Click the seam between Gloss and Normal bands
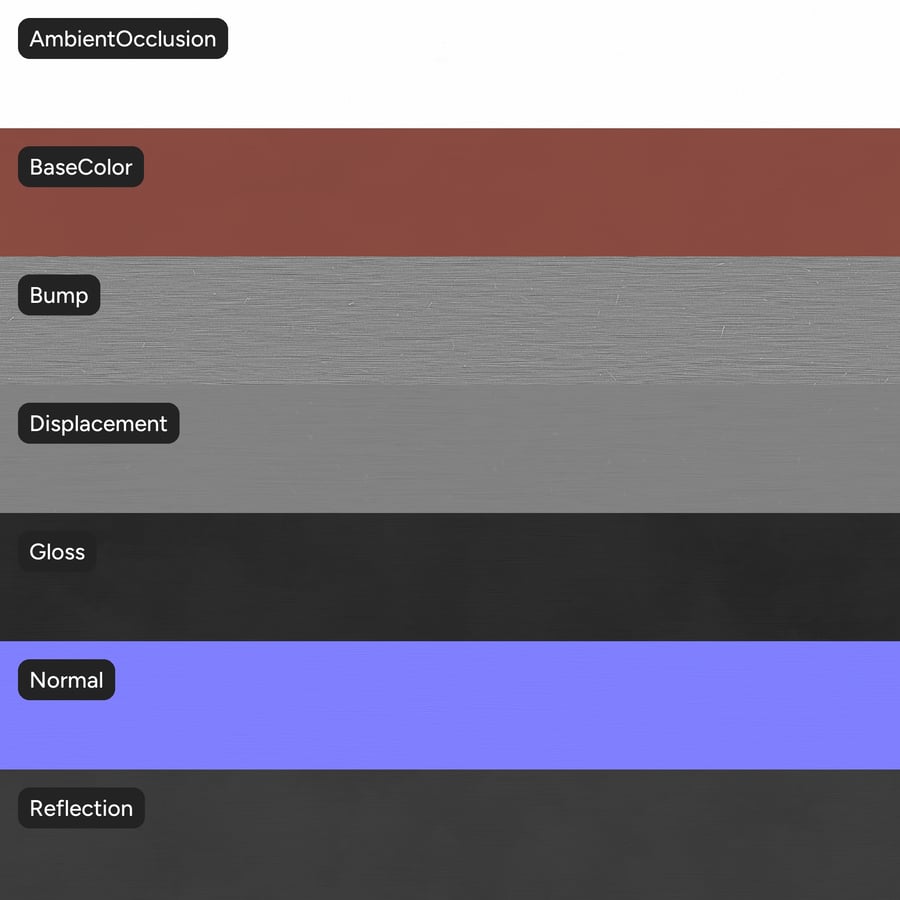The image size is (900, 900). [x=450, y=641]
